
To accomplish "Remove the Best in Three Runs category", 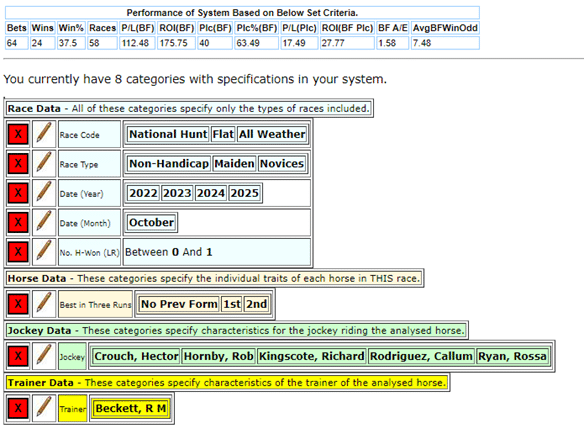I will point(18,304).
